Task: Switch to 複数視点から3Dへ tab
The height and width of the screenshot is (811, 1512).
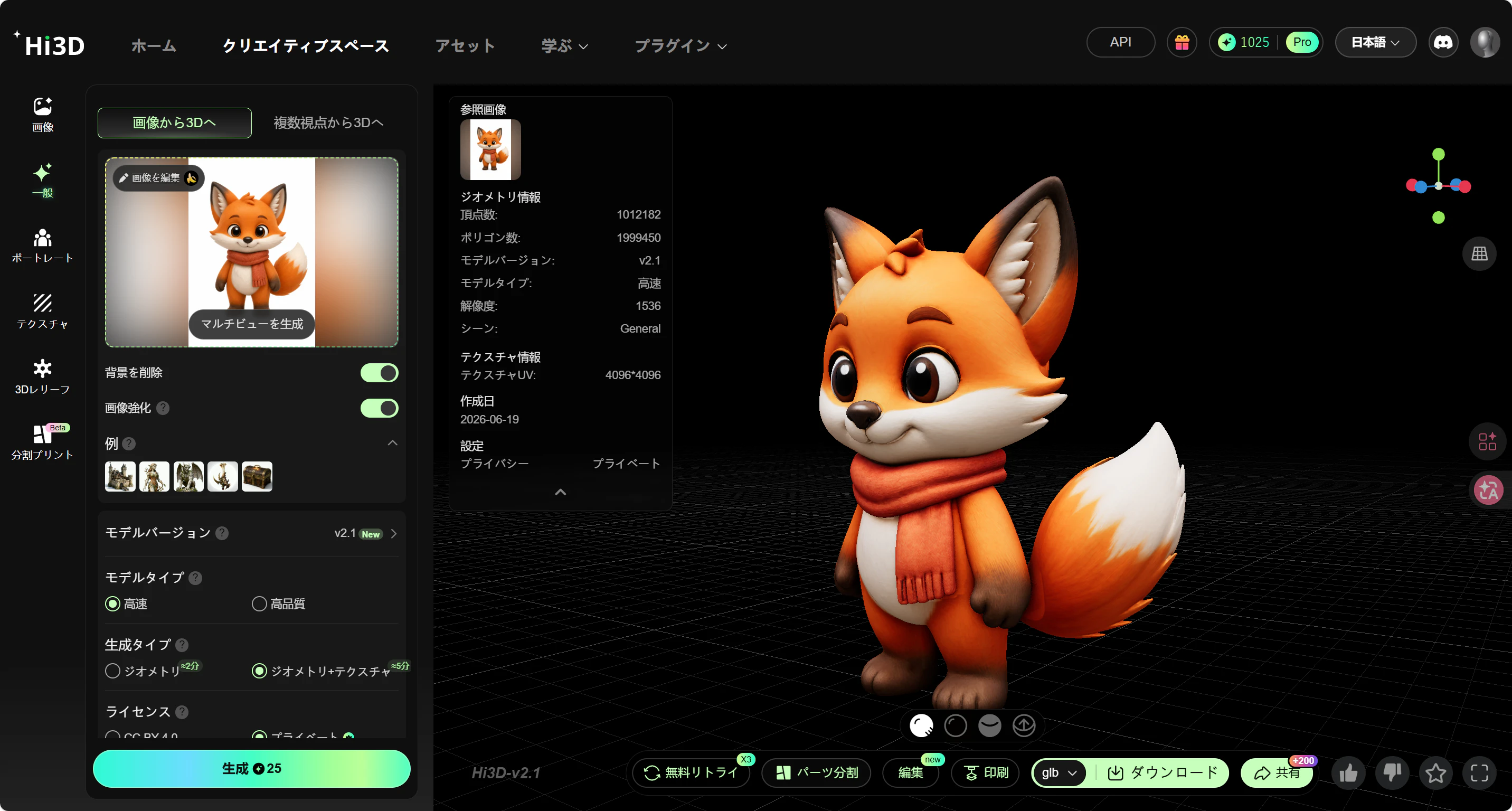Action: coord(328,122)
